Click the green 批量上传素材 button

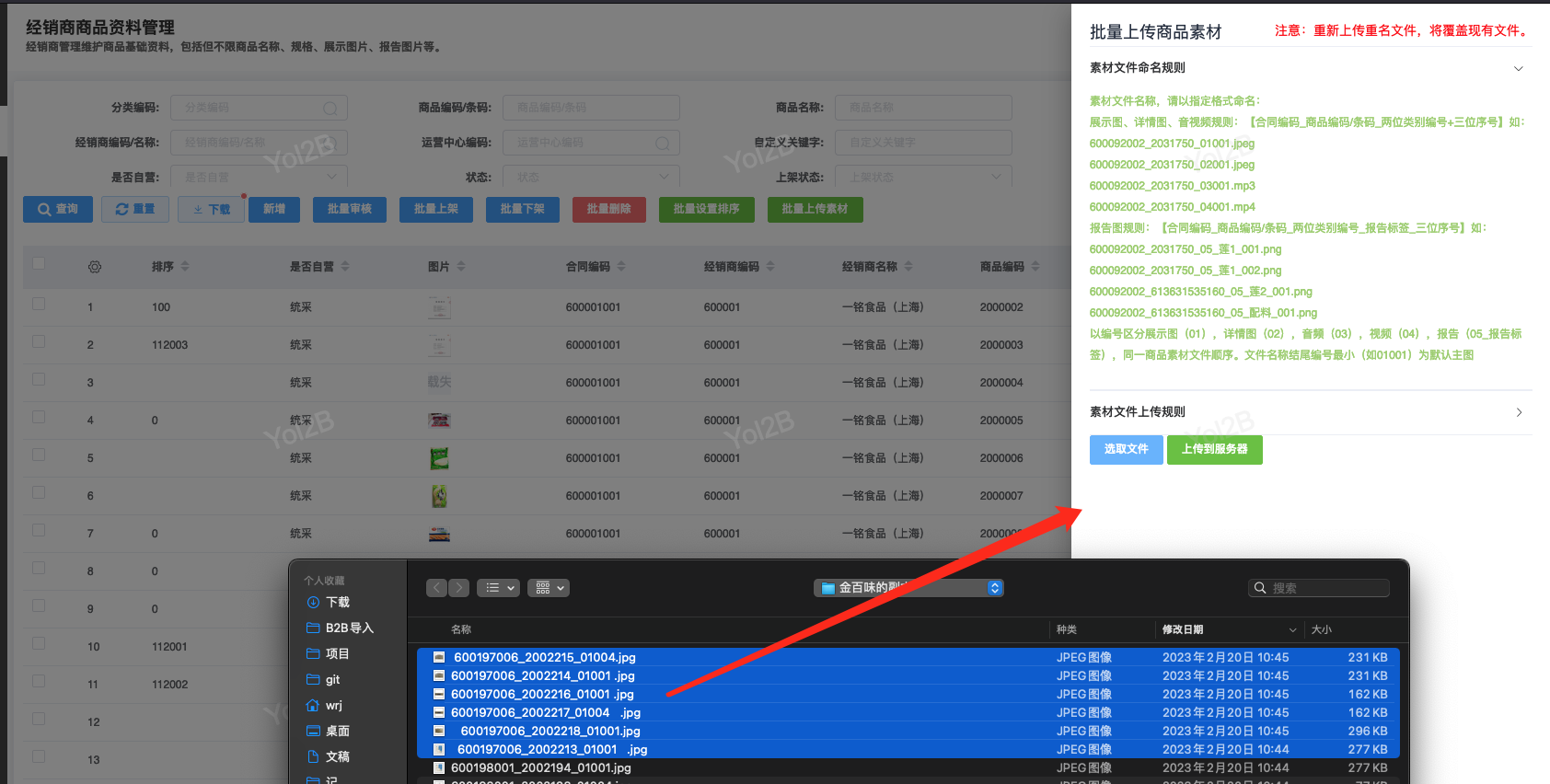(x=815, y=209)
